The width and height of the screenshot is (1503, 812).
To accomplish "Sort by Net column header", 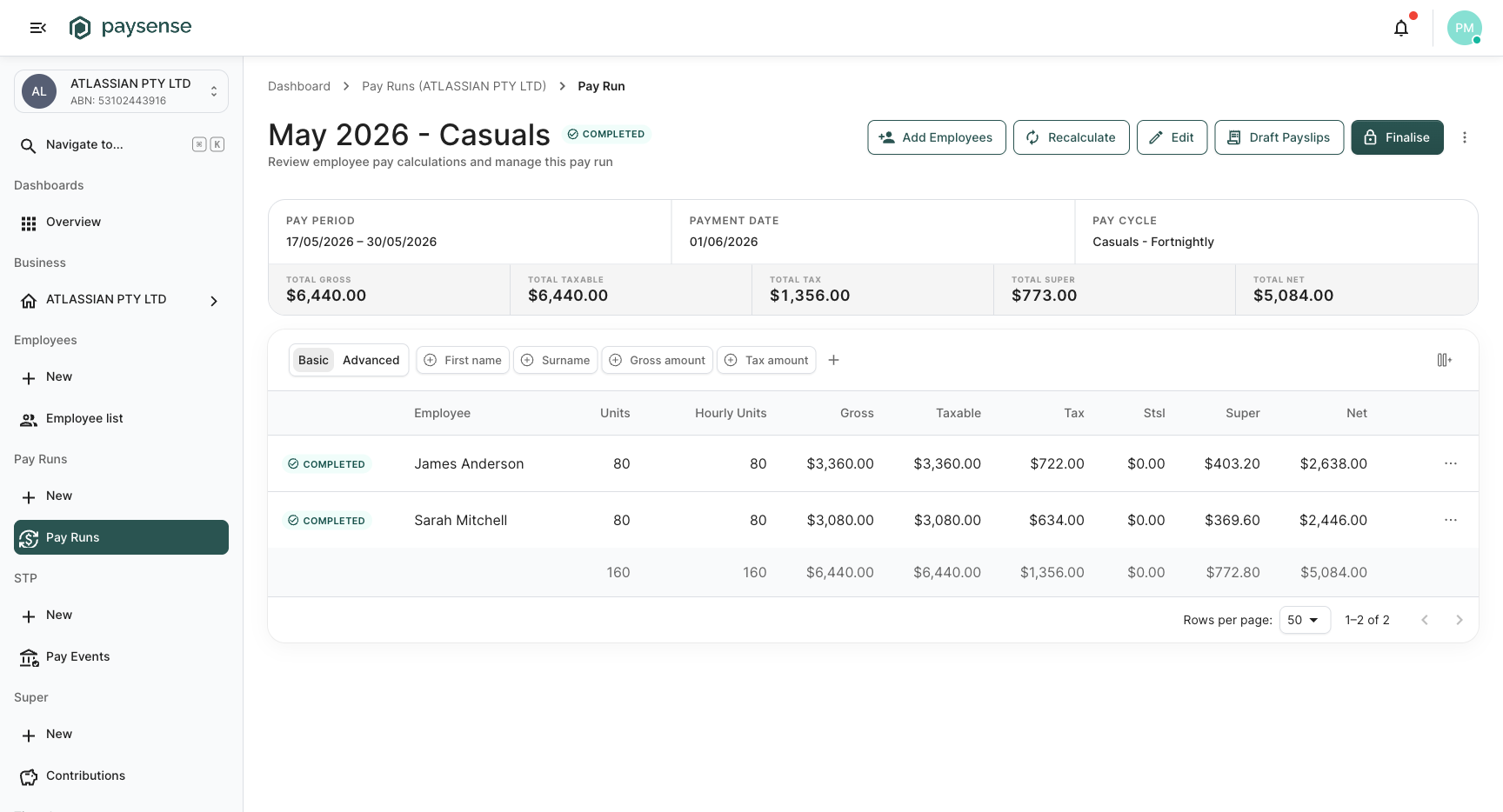I will coord(1357,413).
